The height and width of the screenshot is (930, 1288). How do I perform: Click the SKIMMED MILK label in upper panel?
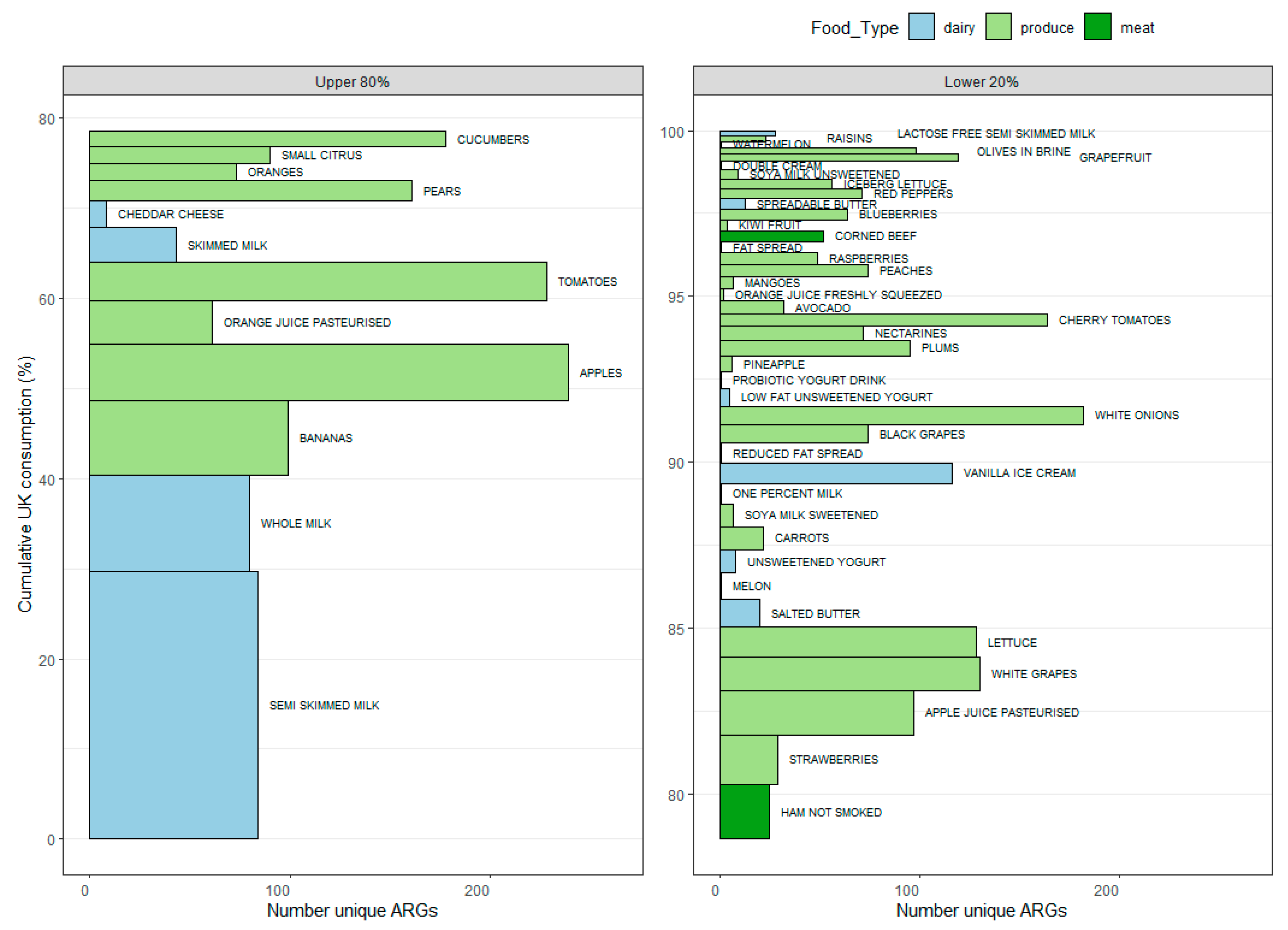pos(227,245)
